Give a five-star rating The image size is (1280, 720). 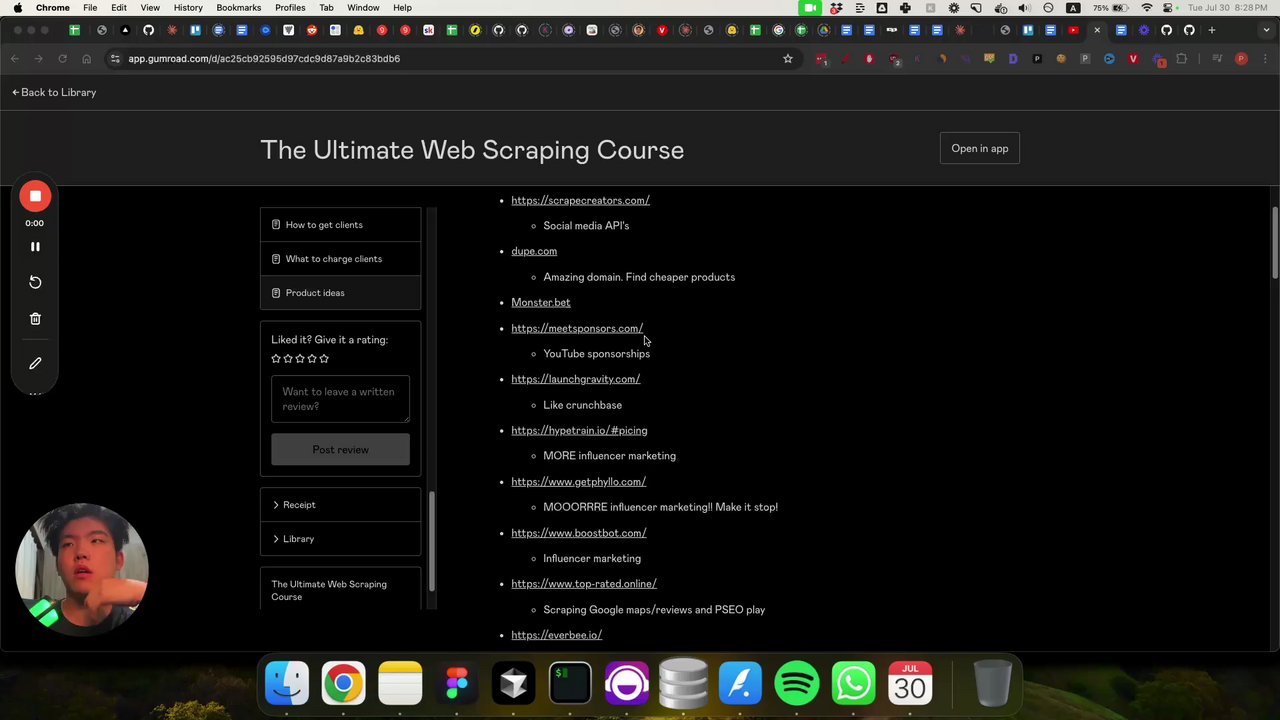(x=324, y=359)
